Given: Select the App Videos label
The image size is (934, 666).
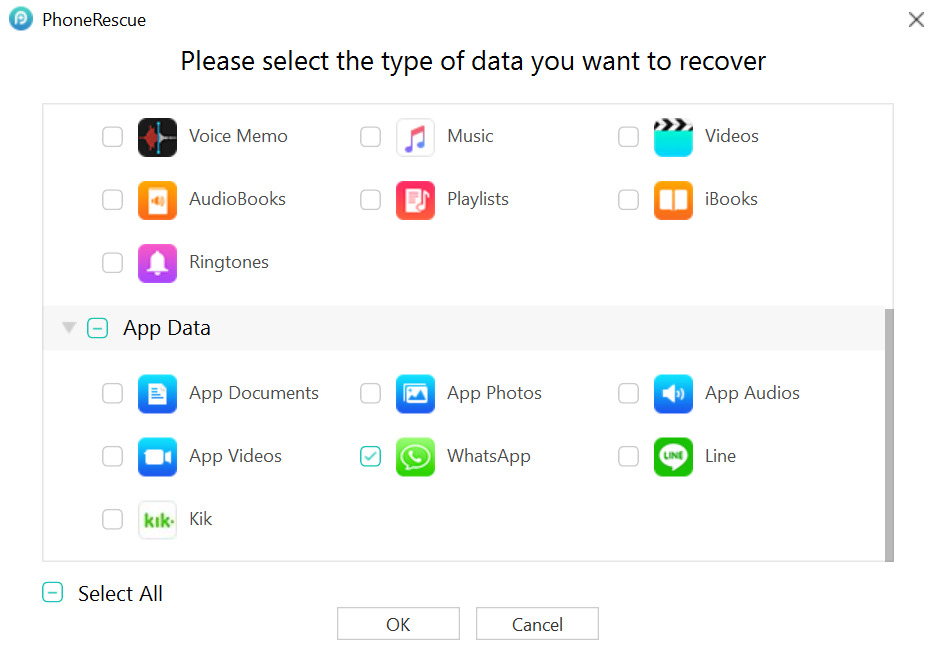Looking at the screenshot, I should click(x=235, y=457).
